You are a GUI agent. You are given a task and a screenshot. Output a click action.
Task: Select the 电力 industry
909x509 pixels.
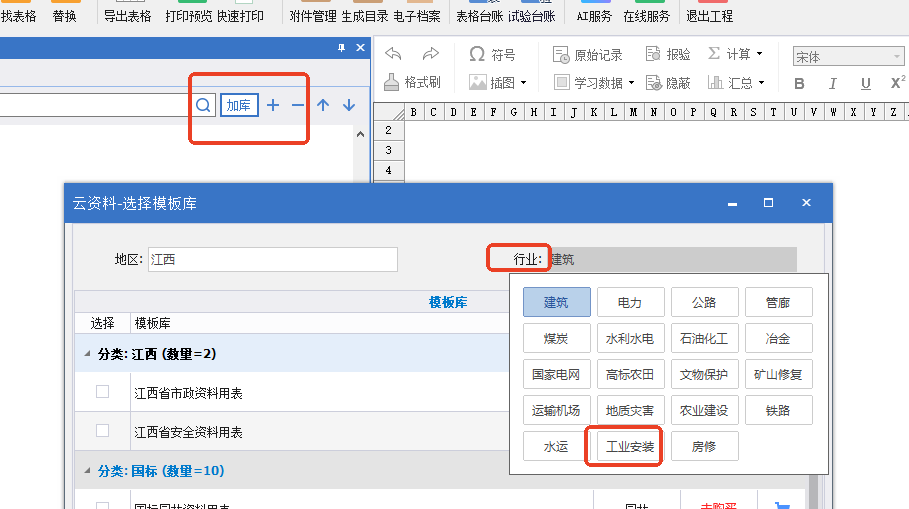630,302
